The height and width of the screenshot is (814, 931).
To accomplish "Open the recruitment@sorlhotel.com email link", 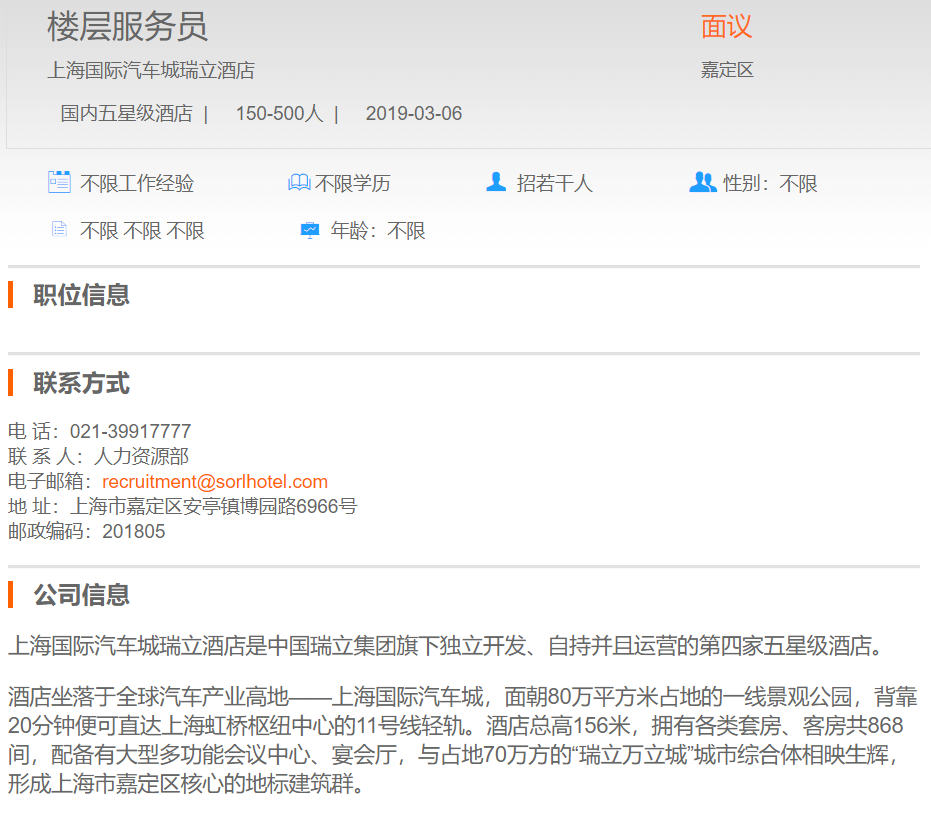I will point(215,482).
